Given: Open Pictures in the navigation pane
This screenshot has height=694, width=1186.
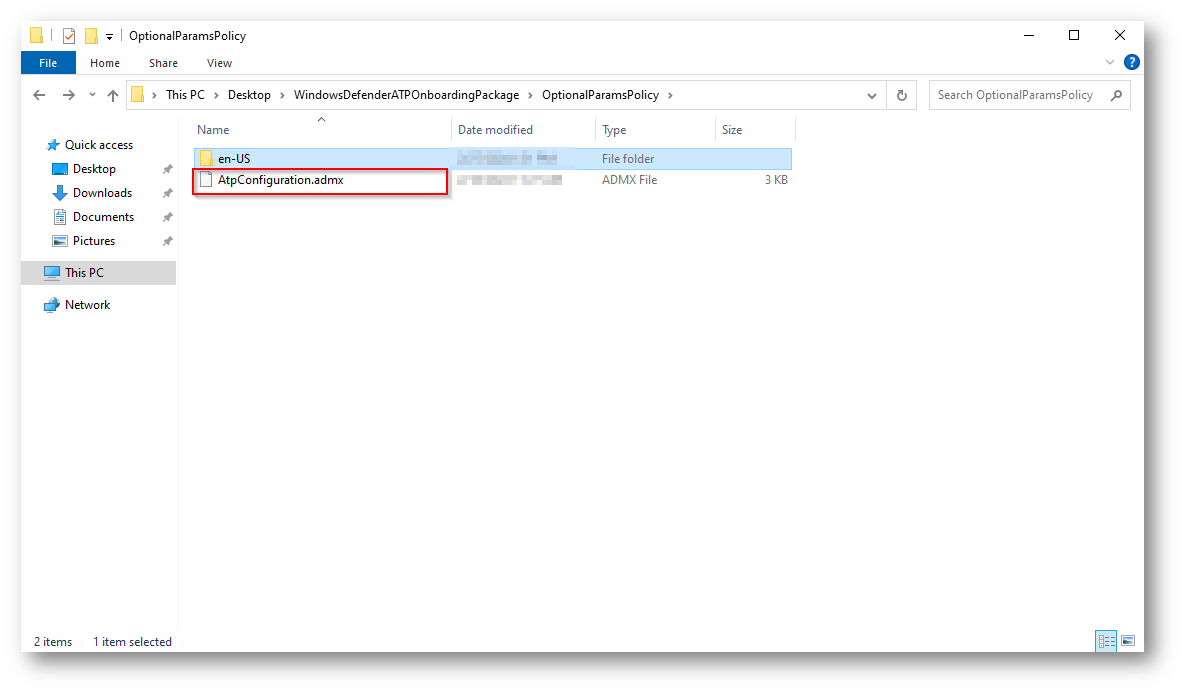Looking at the screenshot, I should pos(94,240).
